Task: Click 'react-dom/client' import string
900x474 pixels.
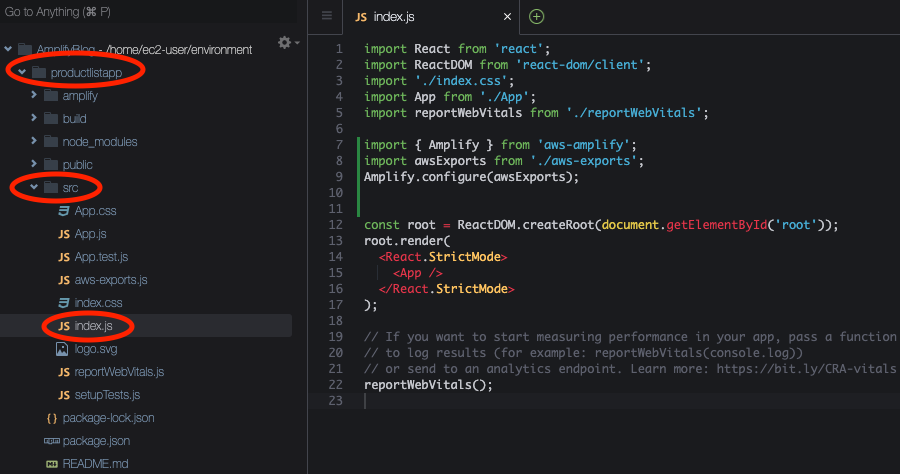Action: [580, 65]
